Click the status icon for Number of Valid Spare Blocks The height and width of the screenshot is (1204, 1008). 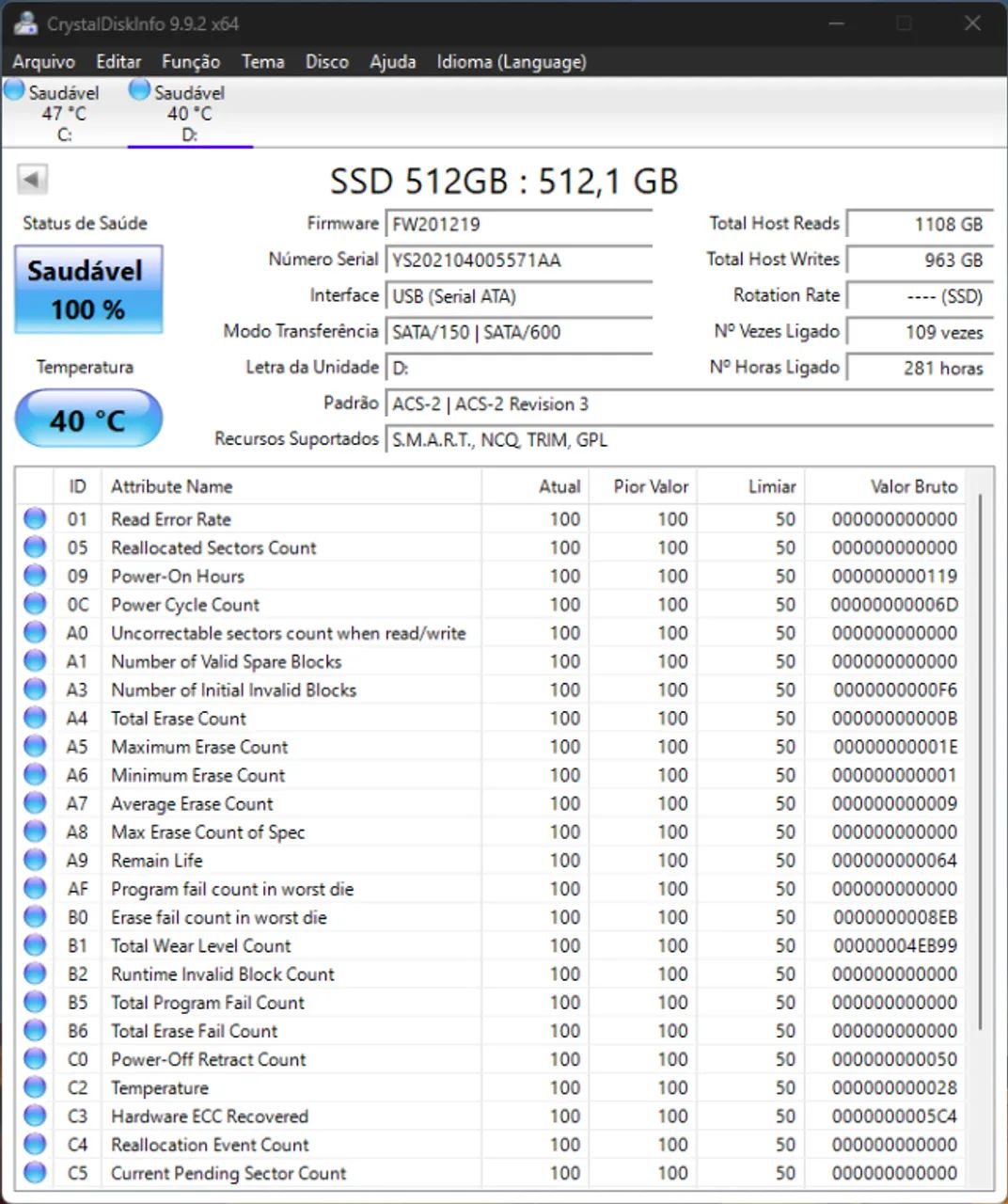pos(35,660)
